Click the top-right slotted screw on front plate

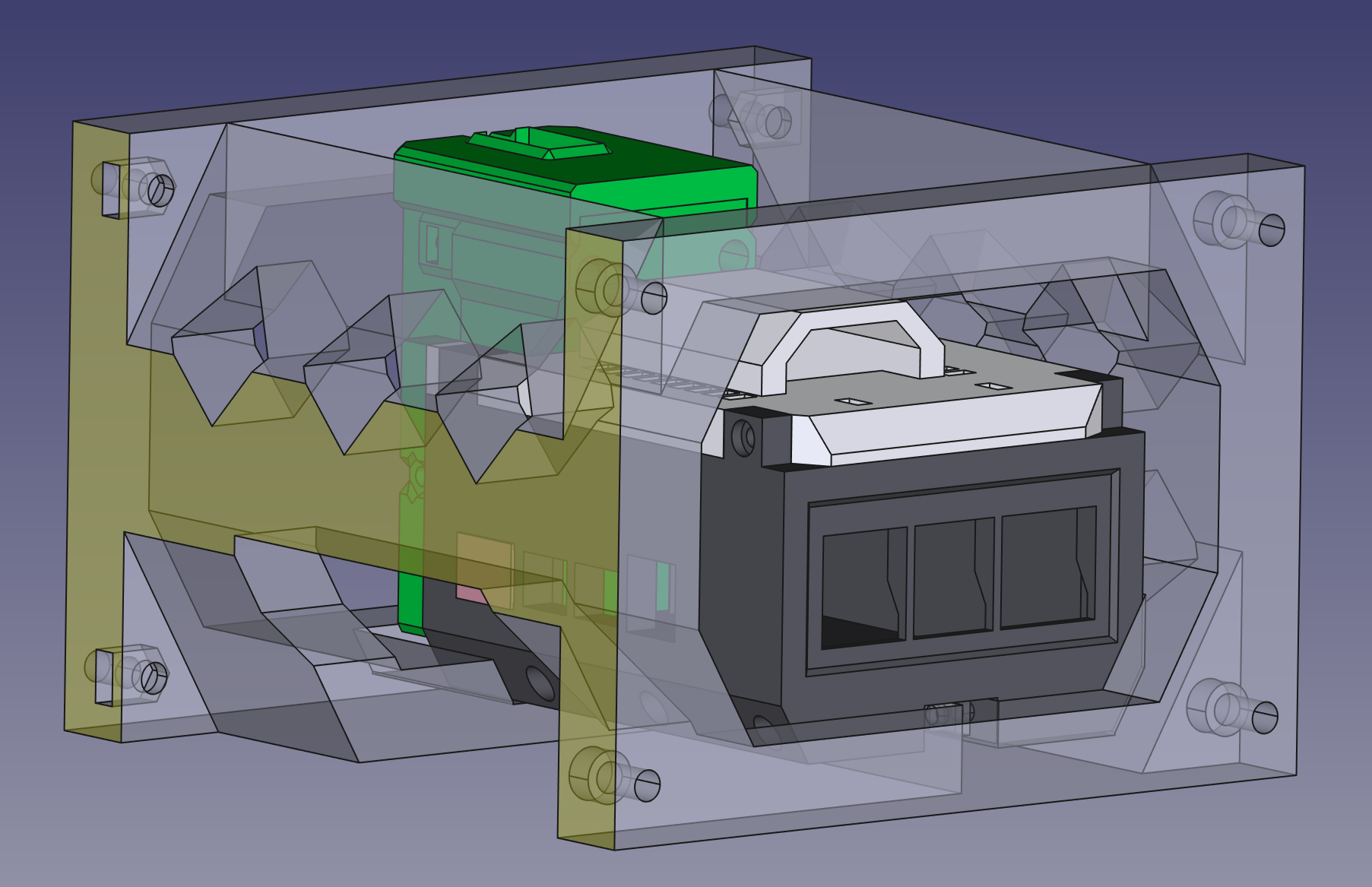coord(1271,230)
